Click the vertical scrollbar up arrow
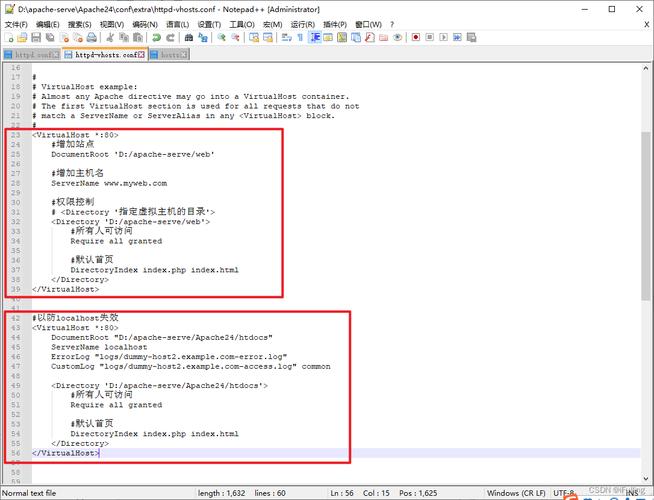654x500 pixels. click(646, 68)
